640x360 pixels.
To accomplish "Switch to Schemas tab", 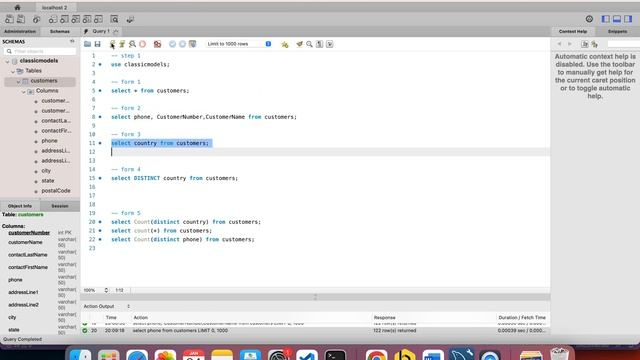I will 60,31.
